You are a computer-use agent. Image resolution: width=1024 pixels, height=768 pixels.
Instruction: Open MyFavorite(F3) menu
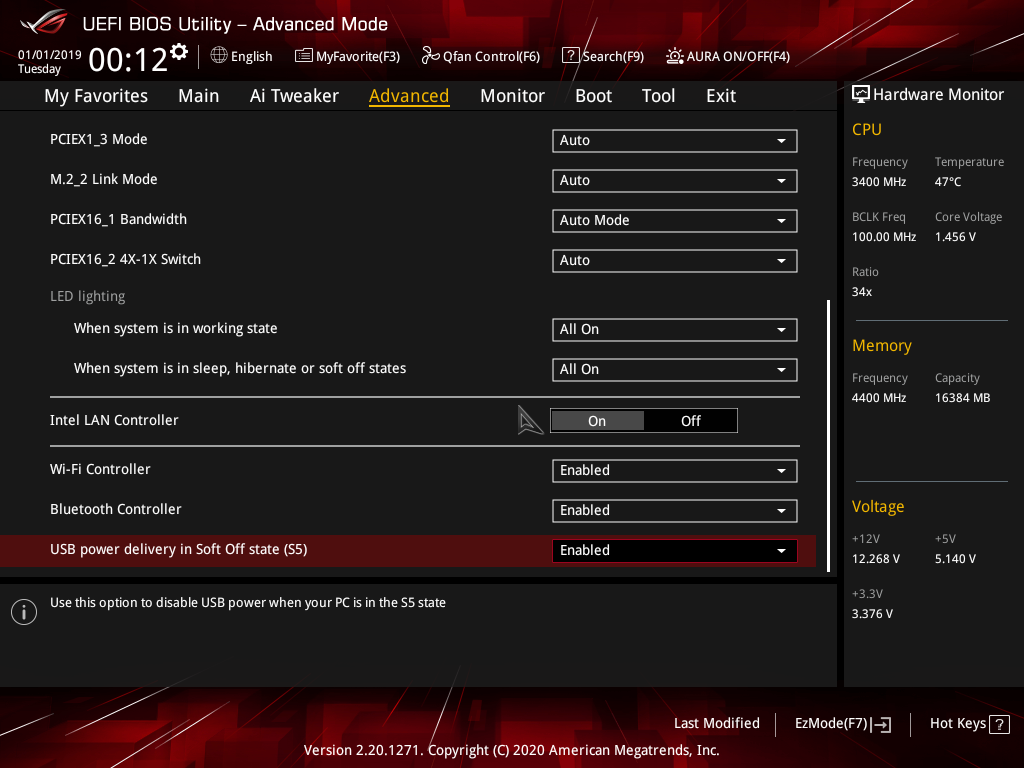click(x=347, y=56)
